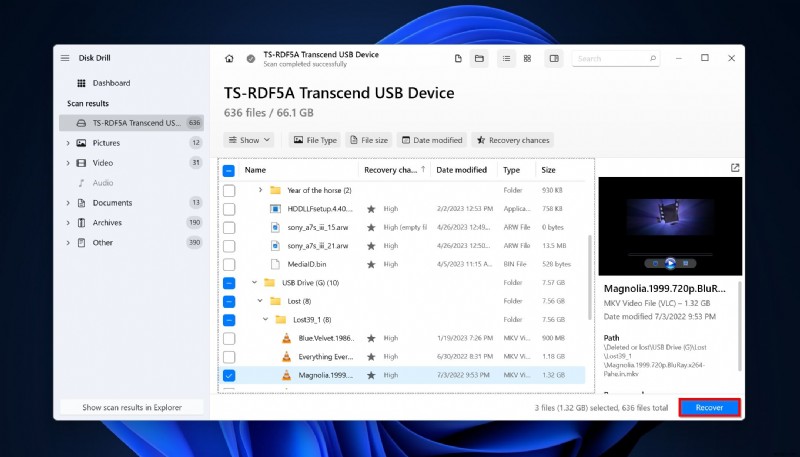Toggle the Lost (8) folder checkbox
The image size is (800, 457).
(229, 301)
